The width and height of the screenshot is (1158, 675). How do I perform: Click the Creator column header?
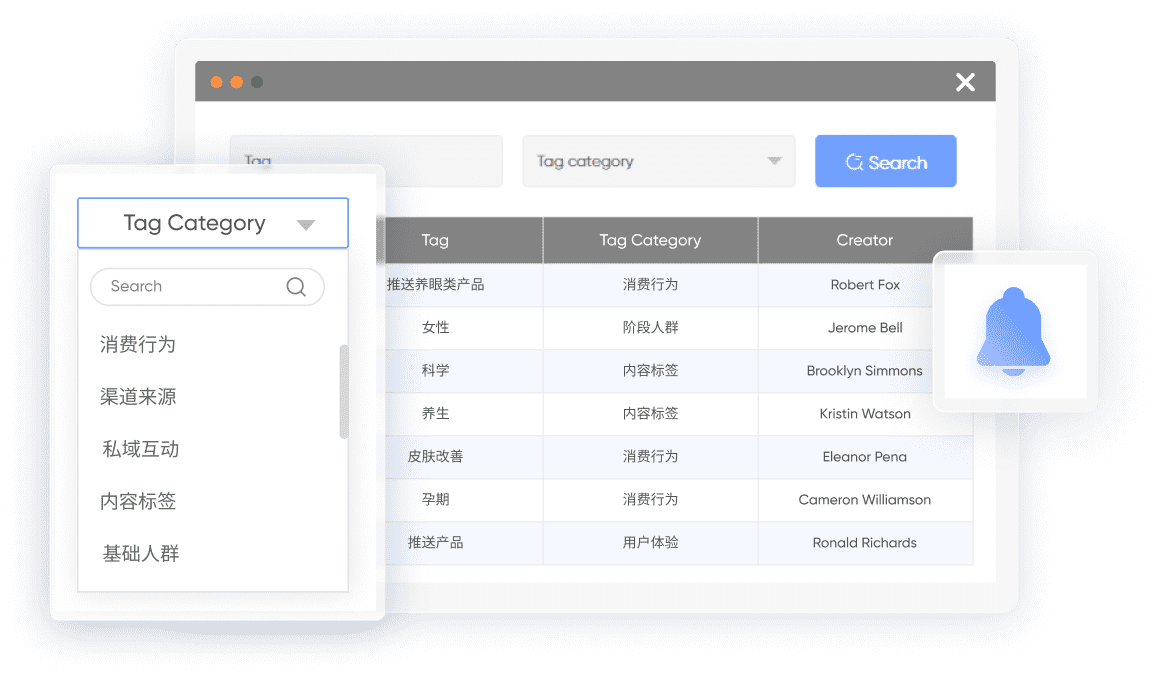coord(864,240)
